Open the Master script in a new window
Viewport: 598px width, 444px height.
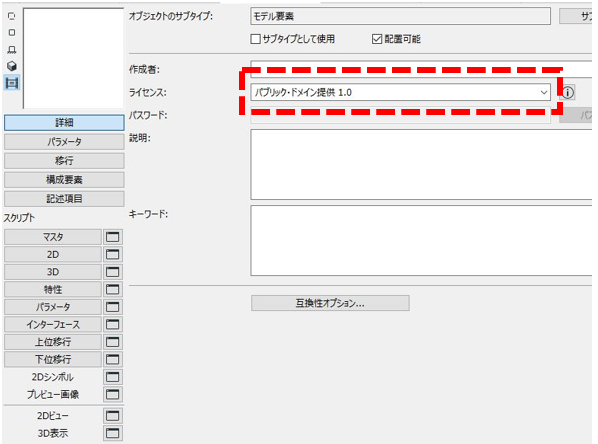113,237
